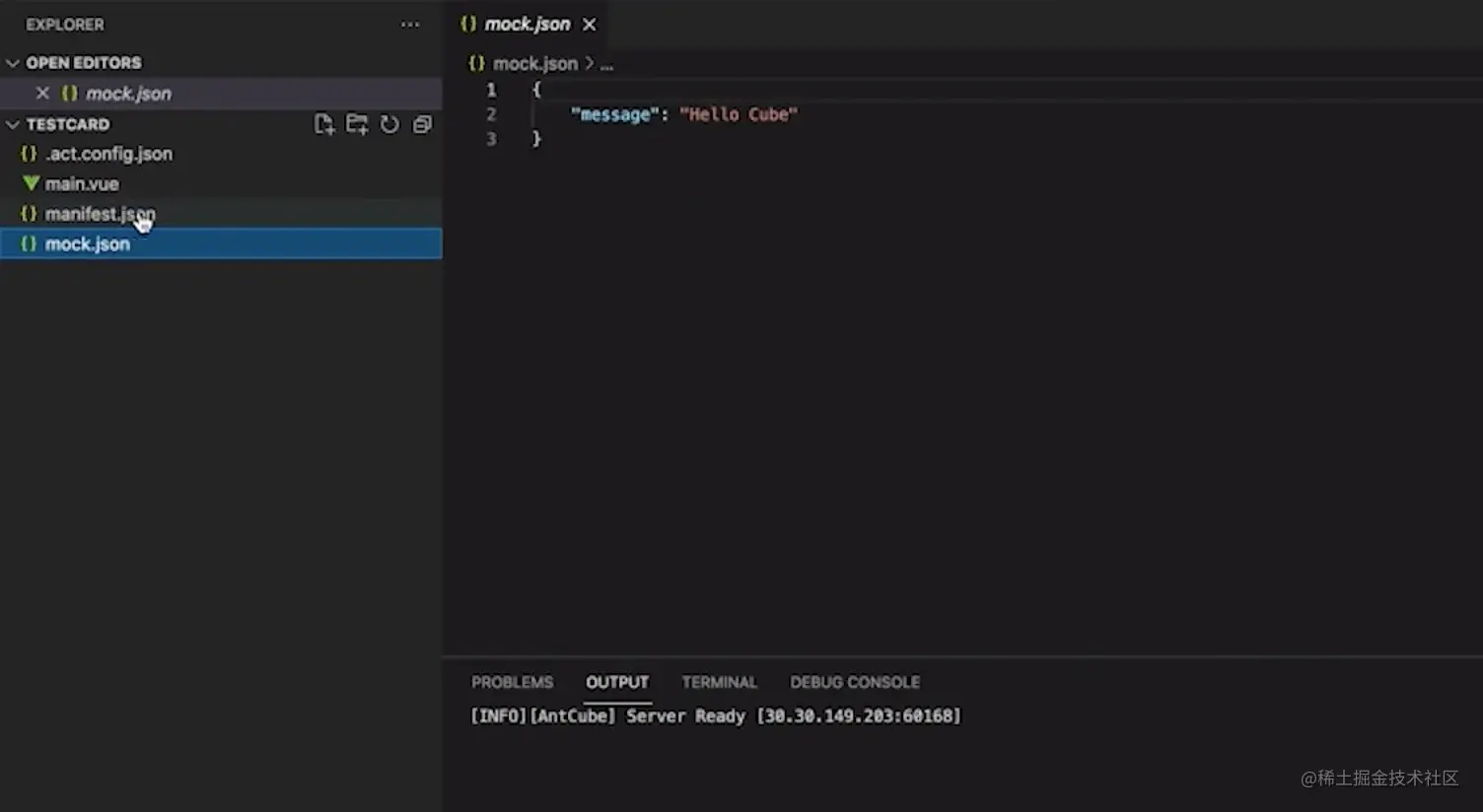Collapse all folders in Explorer
This screenshot has width=1483, height=812.
422,124
